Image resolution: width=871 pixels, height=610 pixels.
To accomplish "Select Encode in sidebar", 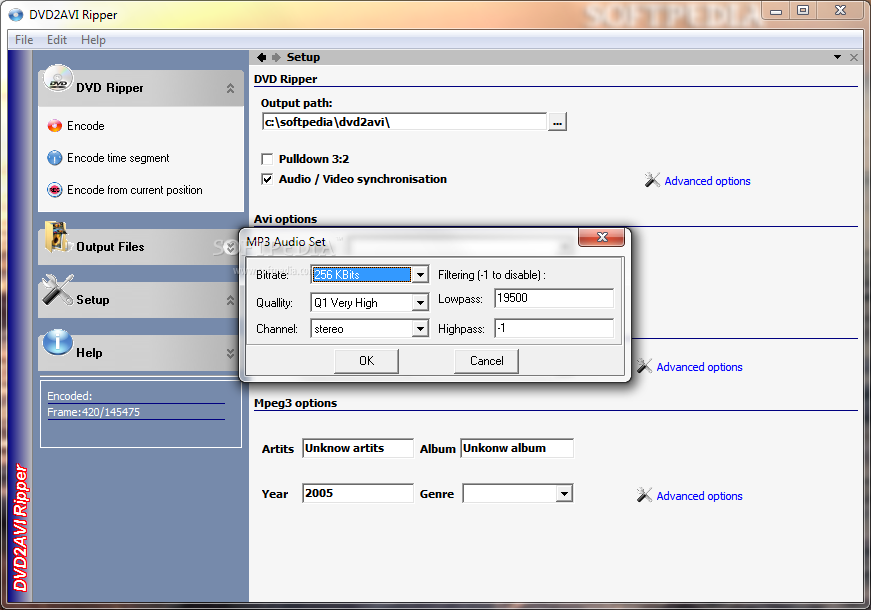I will pyautogui.click(x=86, y=126).
